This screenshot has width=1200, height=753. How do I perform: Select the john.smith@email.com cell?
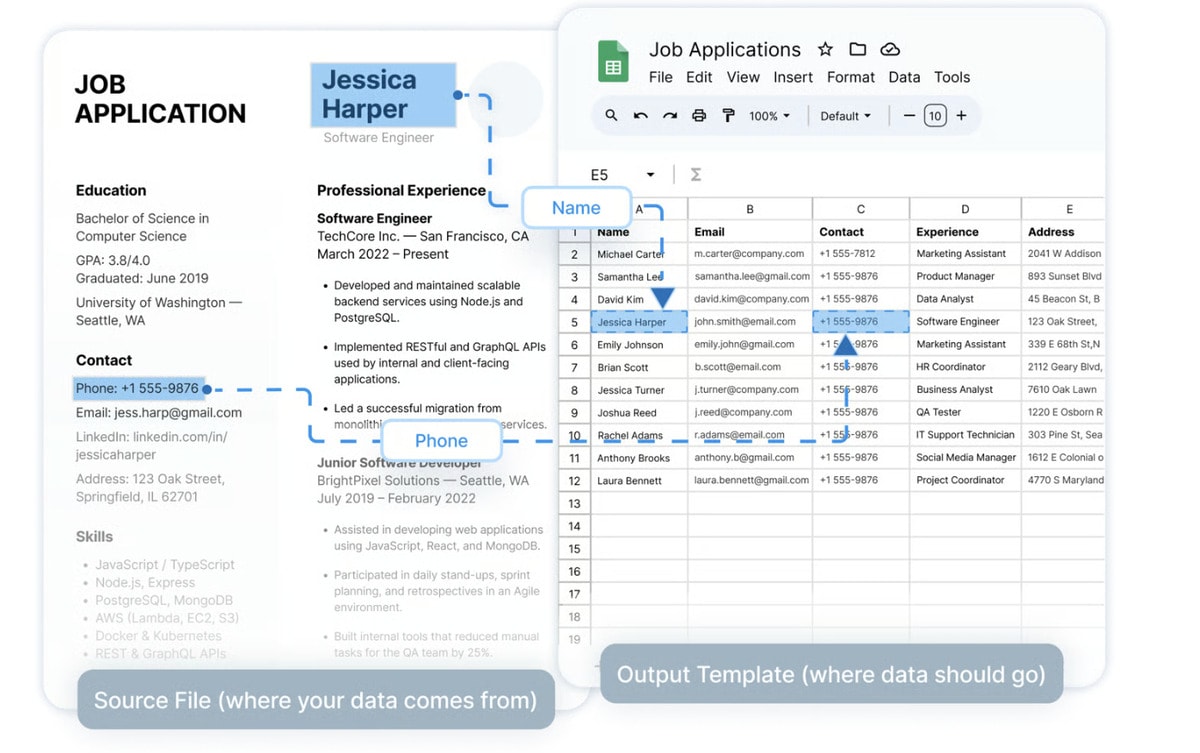tap(750, 322)
